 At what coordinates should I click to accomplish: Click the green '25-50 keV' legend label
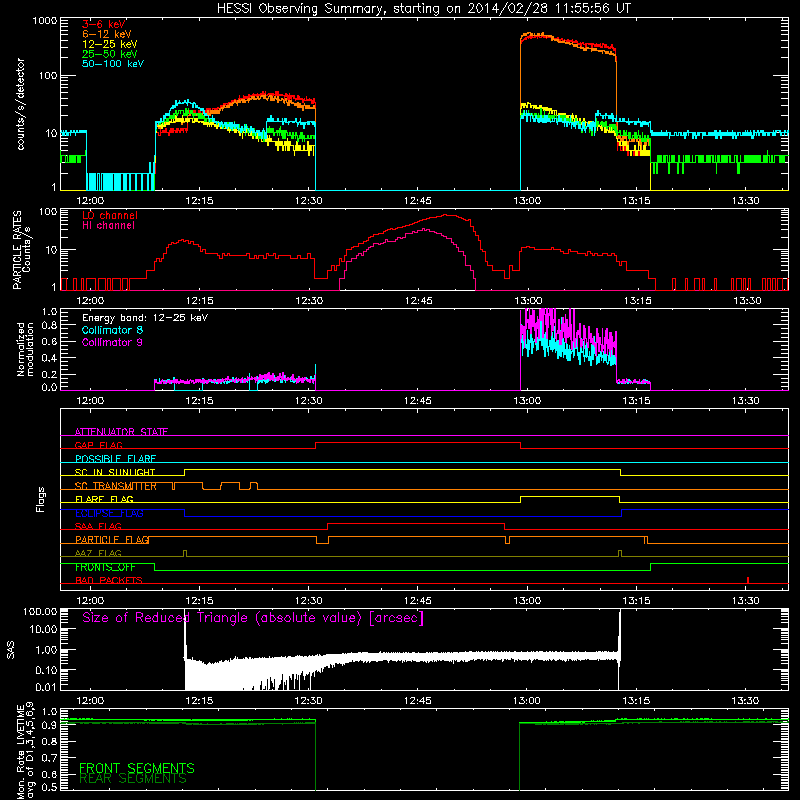pos(110,54)
